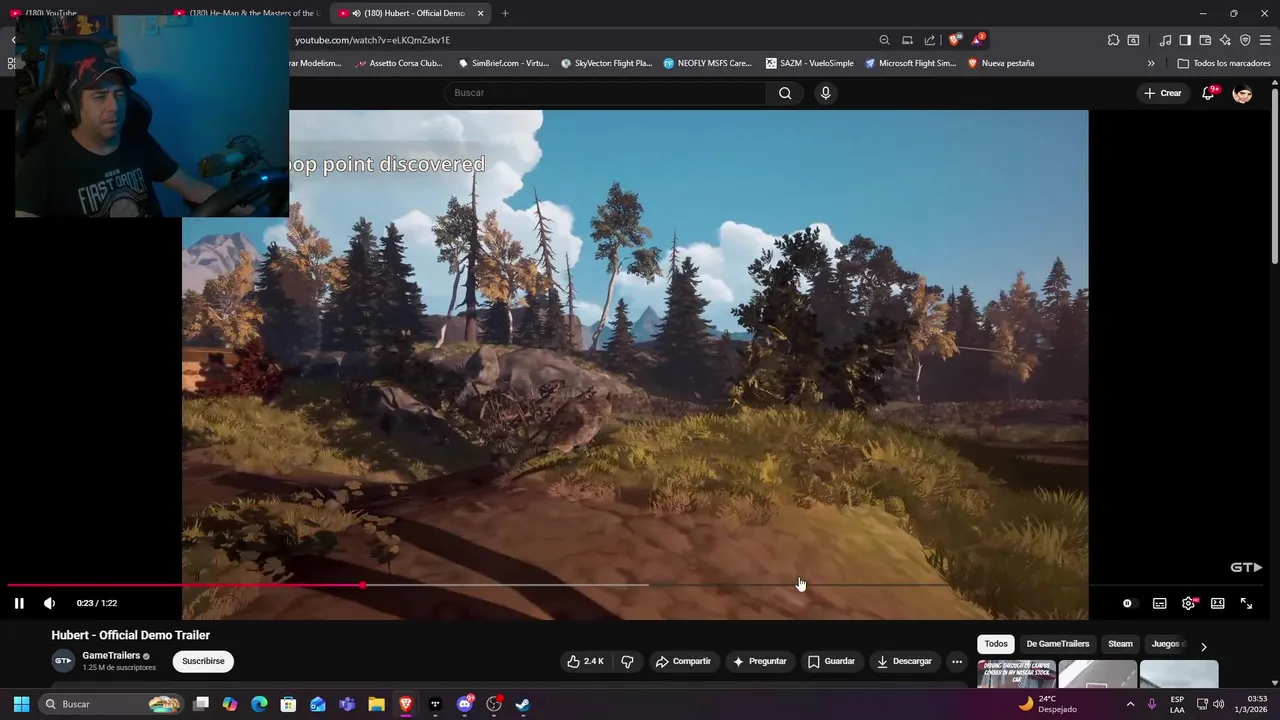Open the Brave Wallet icon
The height and width of the screenshot is (720, 1280).
coord(1205,40)
